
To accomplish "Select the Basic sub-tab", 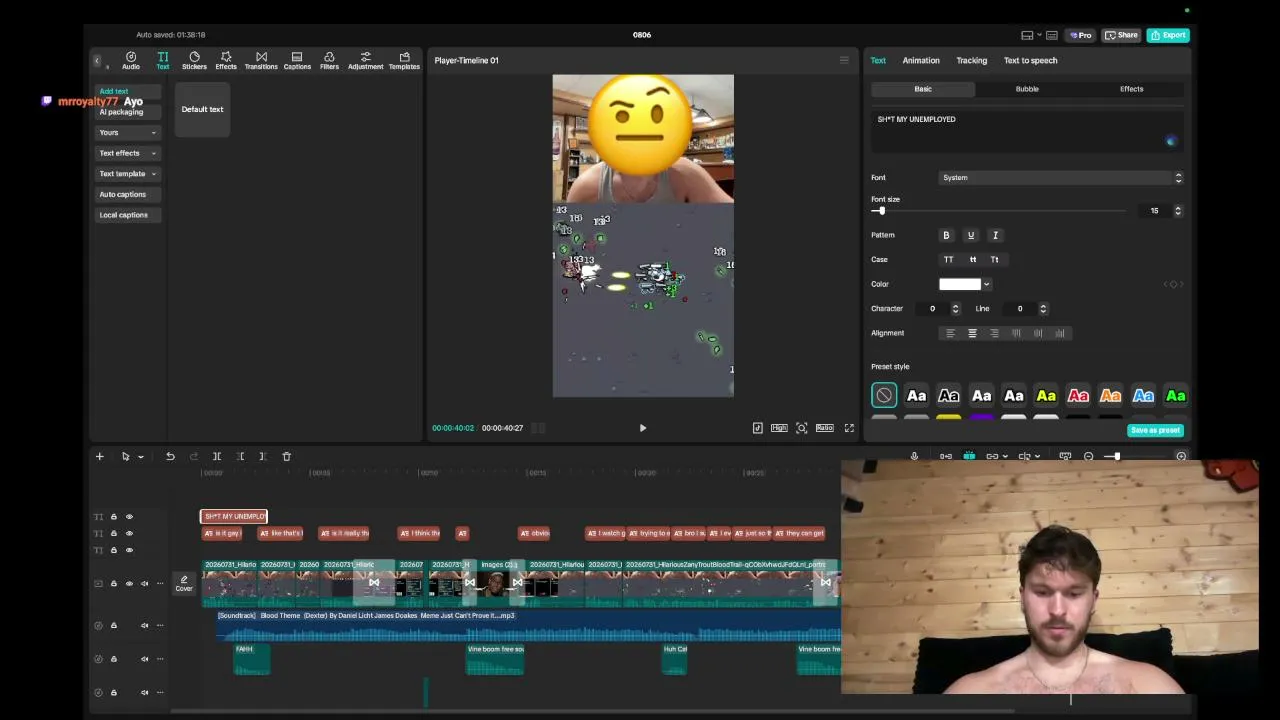I will [x=923, y=89].
